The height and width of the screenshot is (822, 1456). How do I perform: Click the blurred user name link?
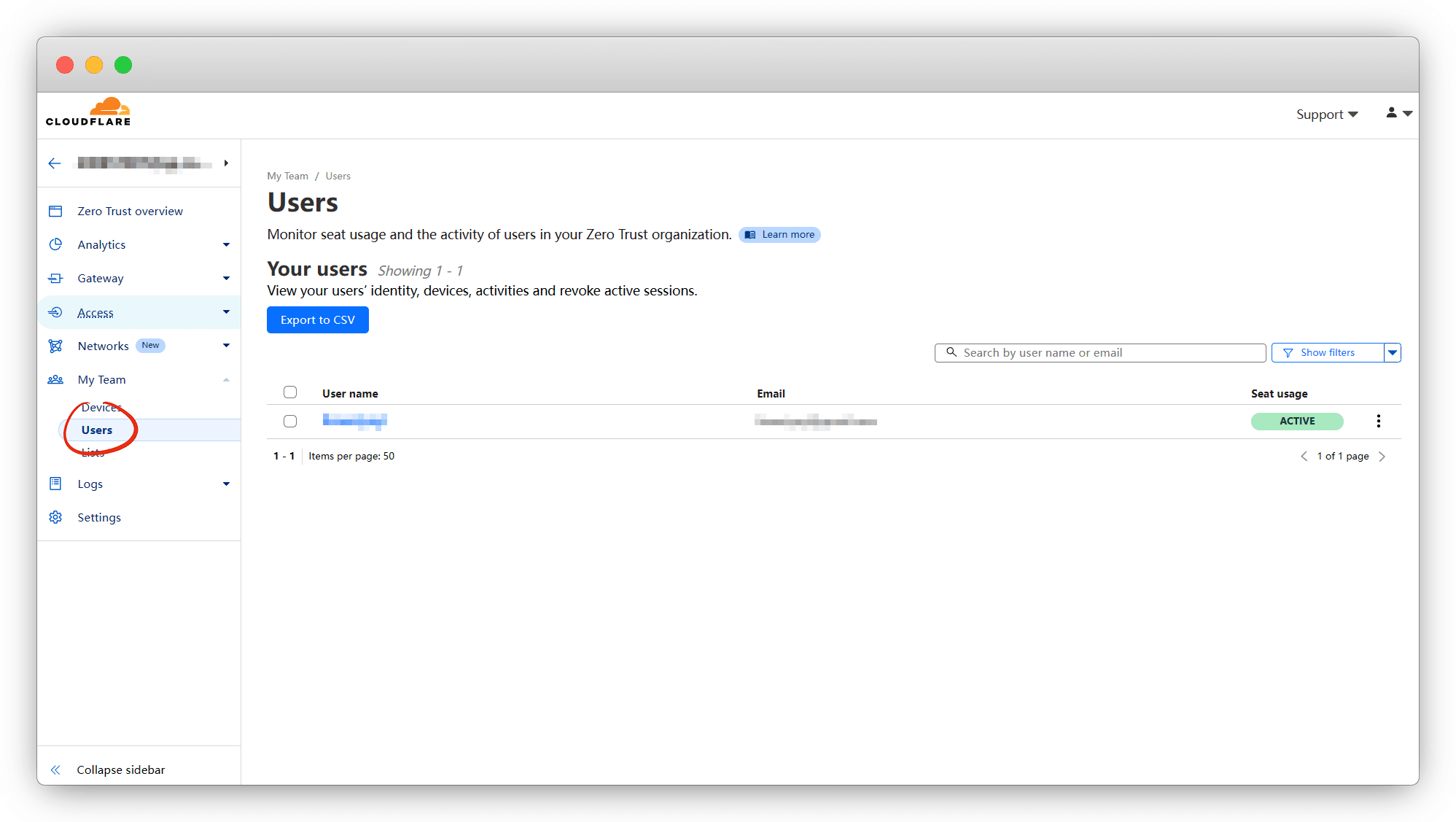tap(354, 421)
